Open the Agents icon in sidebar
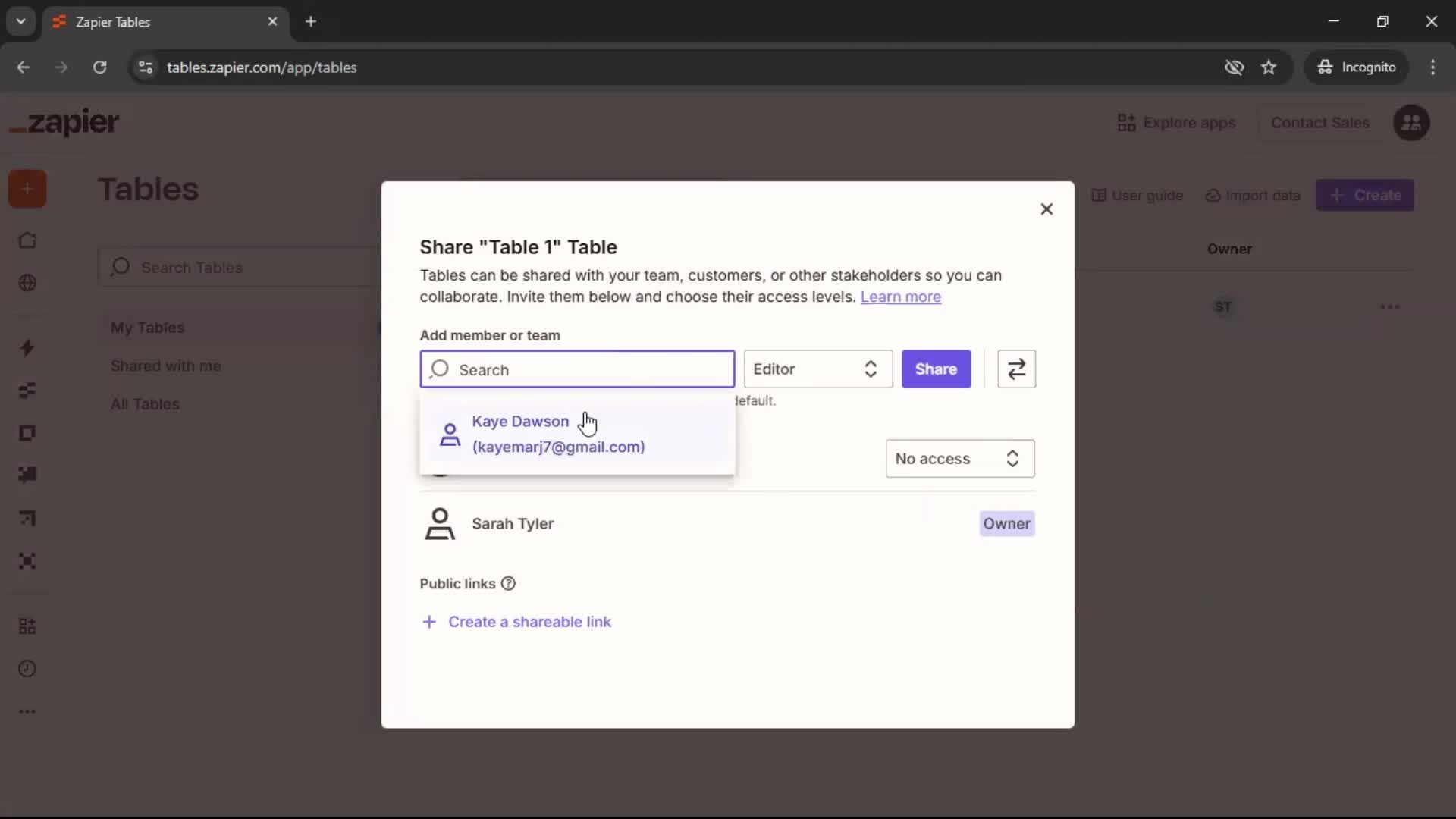1456x819 pixels. click(x=27, y=561)
